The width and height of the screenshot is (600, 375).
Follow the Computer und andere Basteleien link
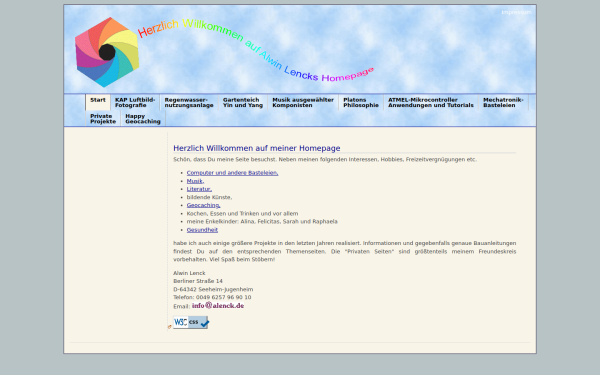232,173
